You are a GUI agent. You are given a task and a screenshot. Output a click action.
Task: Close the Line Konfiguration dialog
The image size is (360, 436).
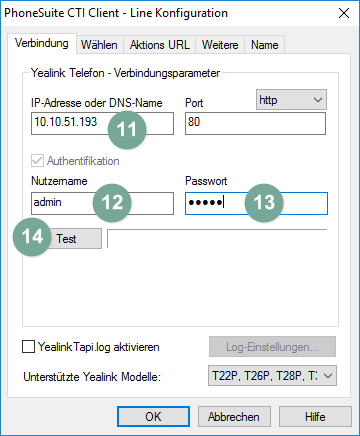(x=344, y=13)
